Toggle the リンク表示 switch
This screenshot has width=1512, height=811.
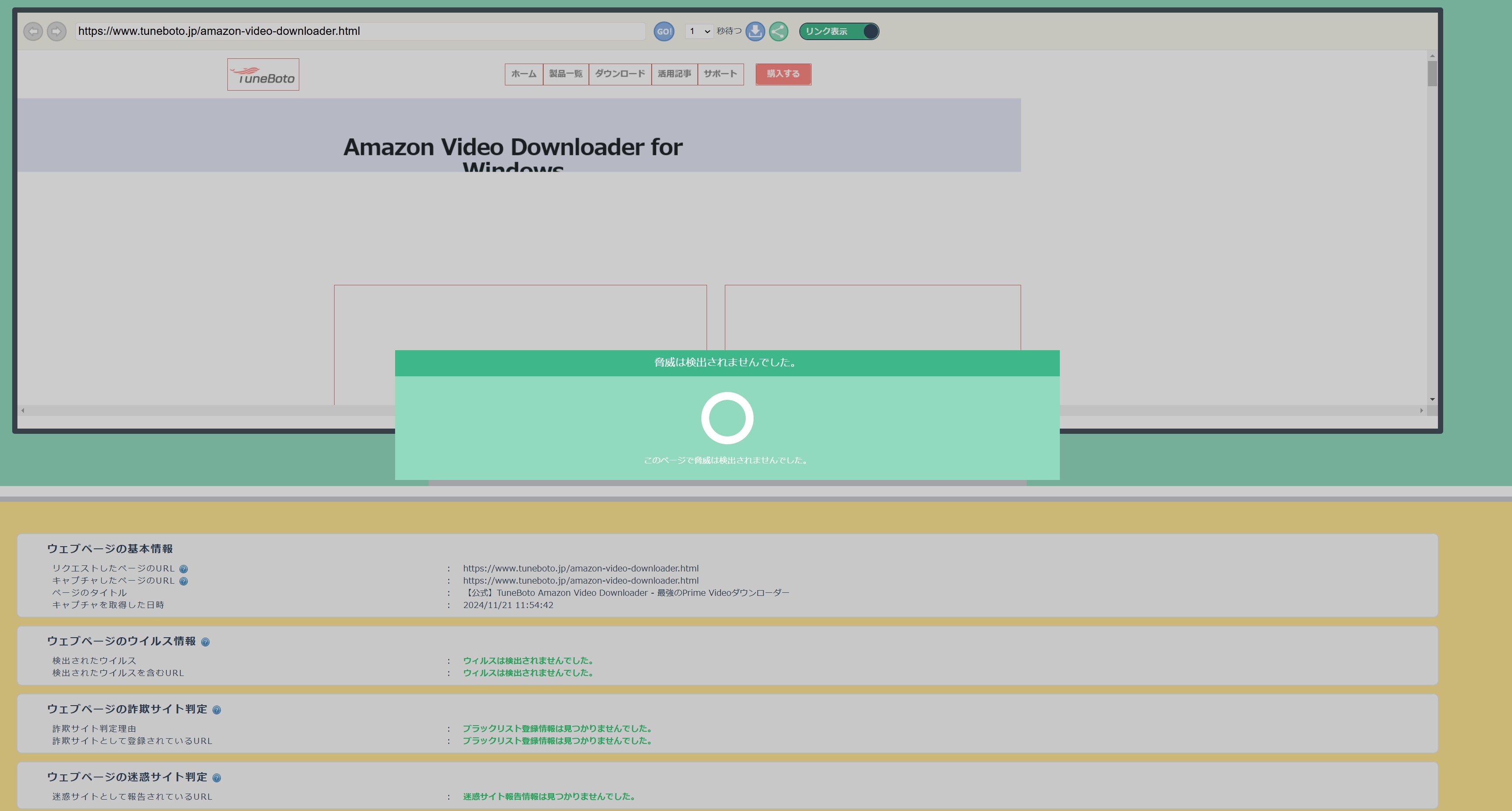[839, 31]
